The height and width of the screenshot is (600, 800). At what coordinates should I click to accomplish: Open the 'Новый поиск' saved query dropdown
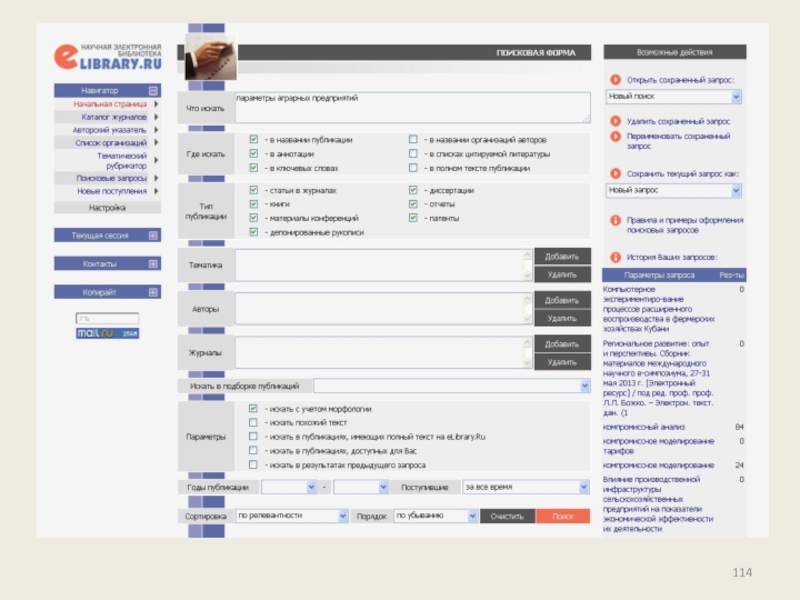[673, 97]
